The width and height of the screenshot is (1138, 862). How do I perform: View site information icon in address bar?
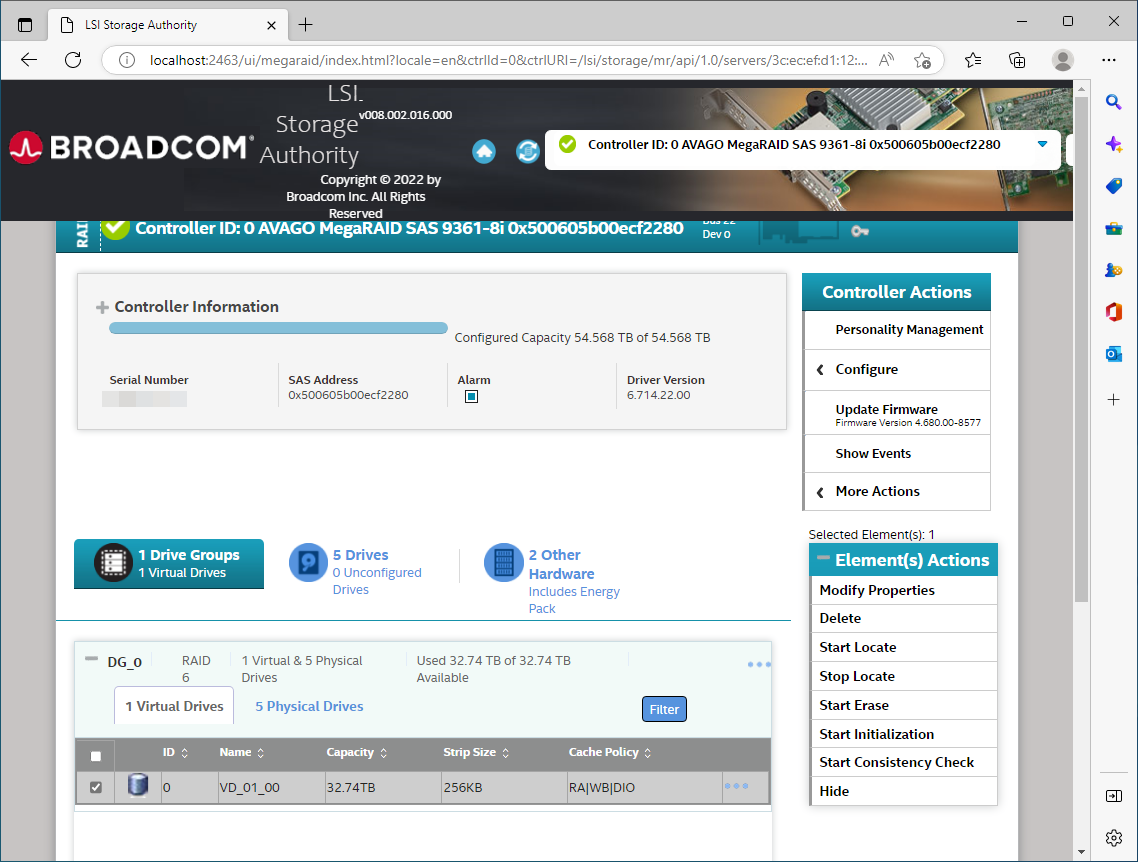tap(127, 60)
